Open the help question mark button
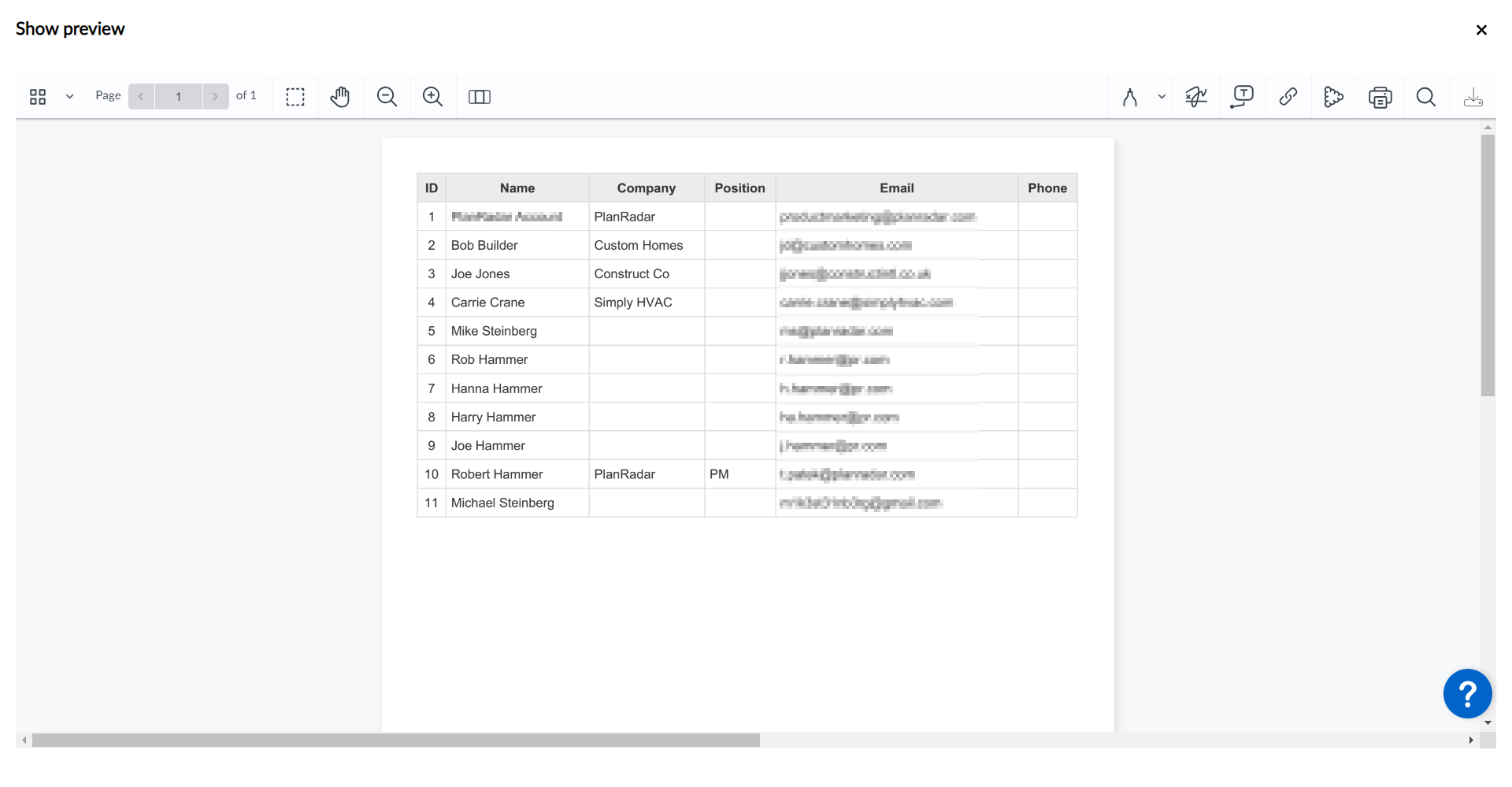The height and width of the screenshot is (787, 1512). pos(1467,694)
